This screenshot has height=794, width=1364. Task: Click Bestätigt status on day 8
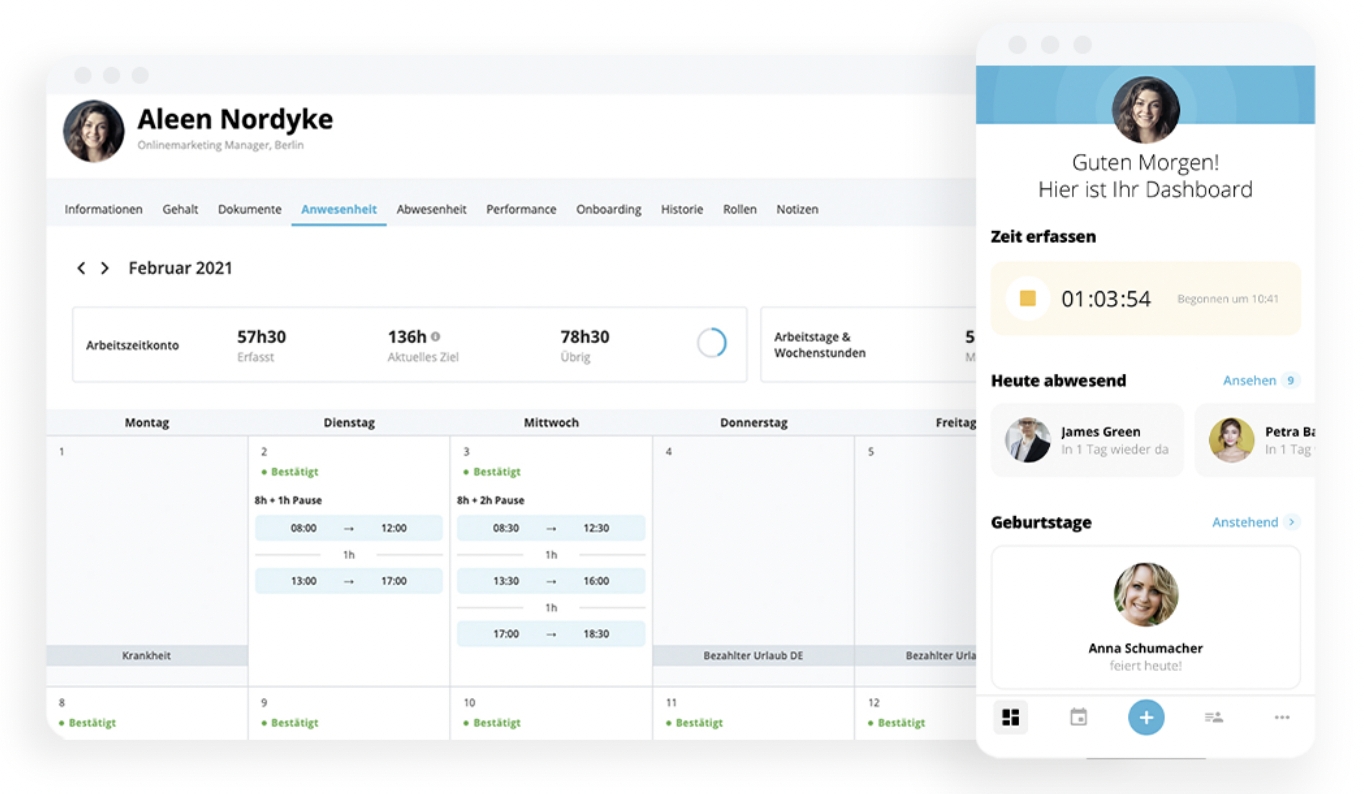coord(88,723)
